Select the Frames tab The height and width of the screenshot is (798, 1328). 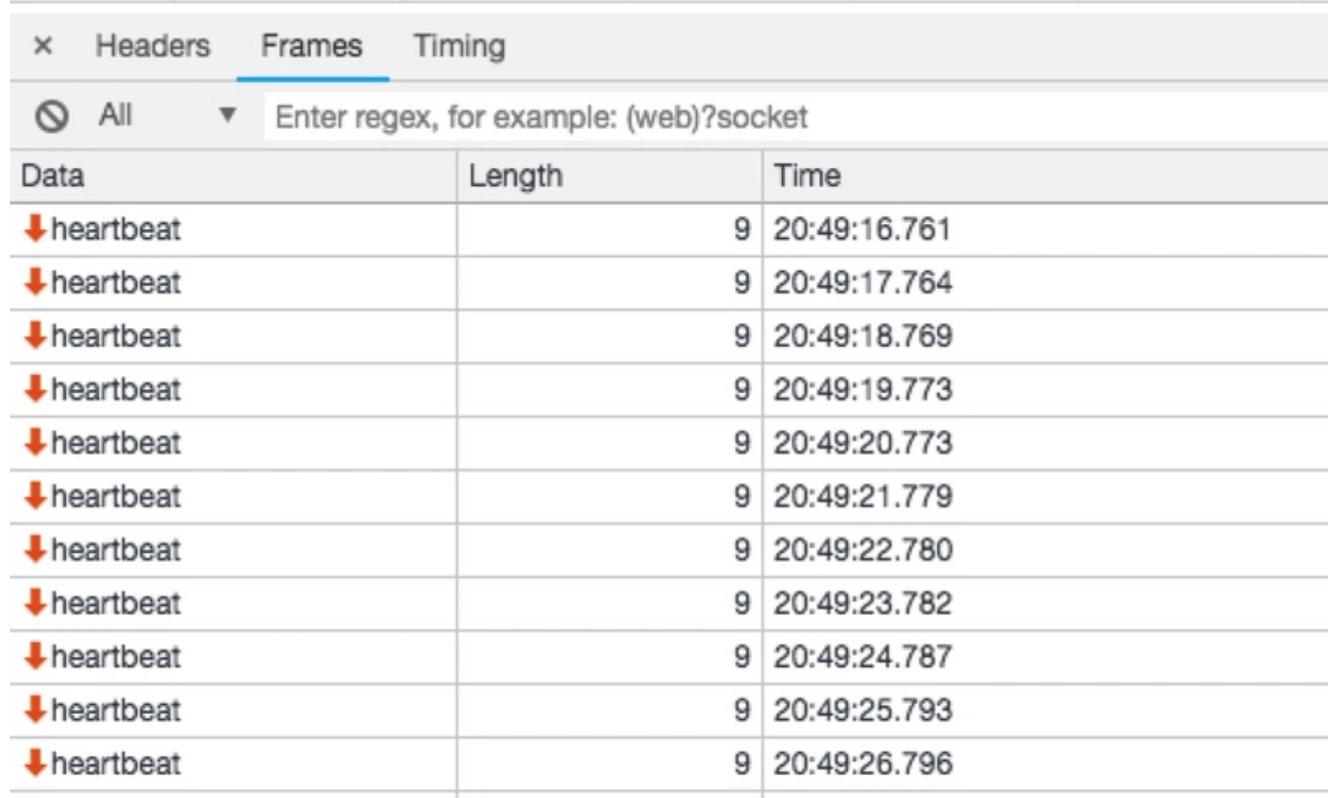tap(311, 46)
